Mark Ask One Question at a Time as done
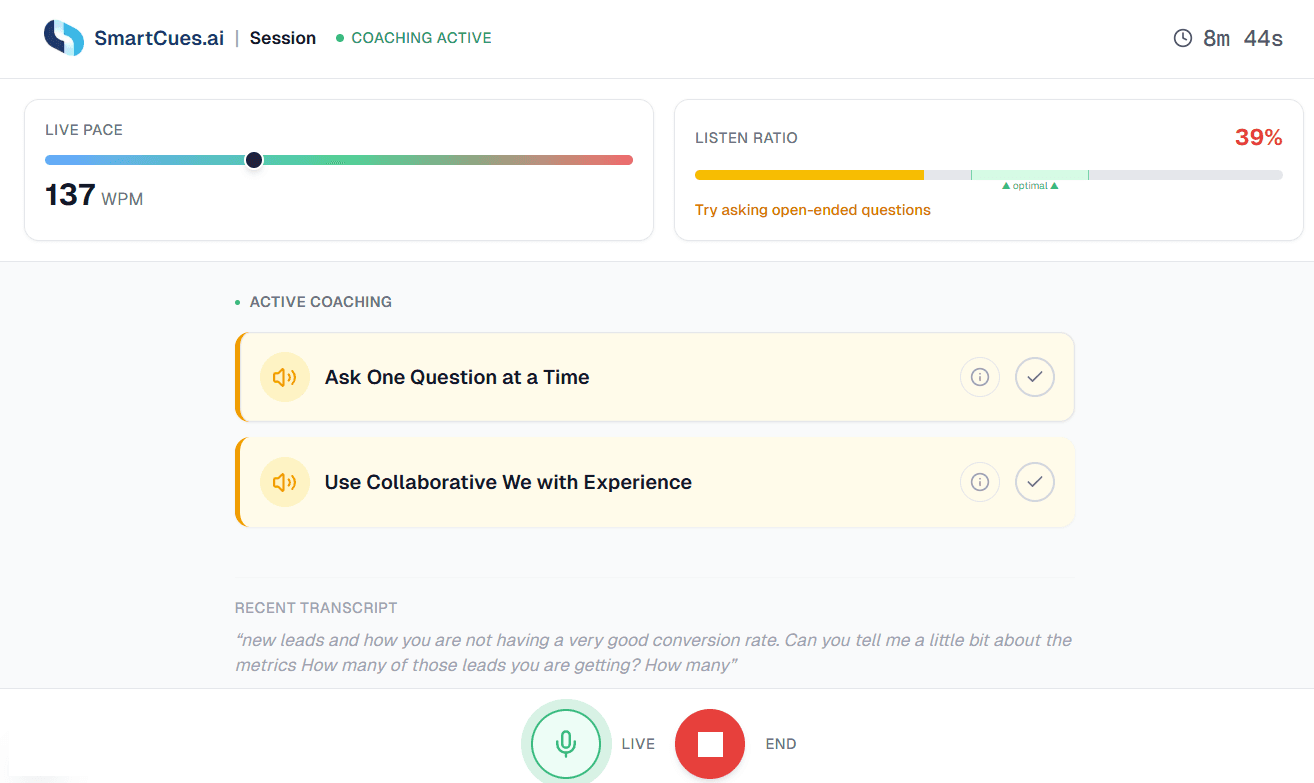This screenshot has width=1314, height=783. 1035,377
